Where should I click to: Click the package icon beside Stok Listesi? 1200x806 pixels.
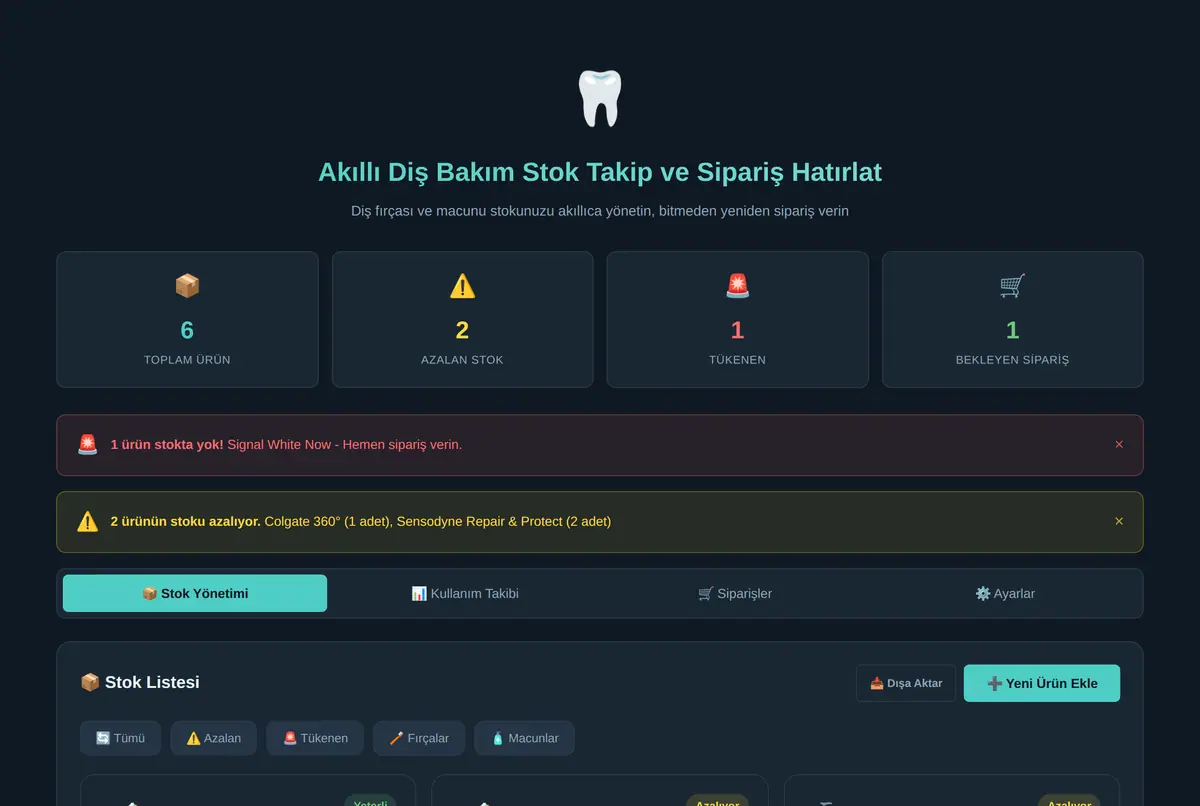click(x=90, y=682)
